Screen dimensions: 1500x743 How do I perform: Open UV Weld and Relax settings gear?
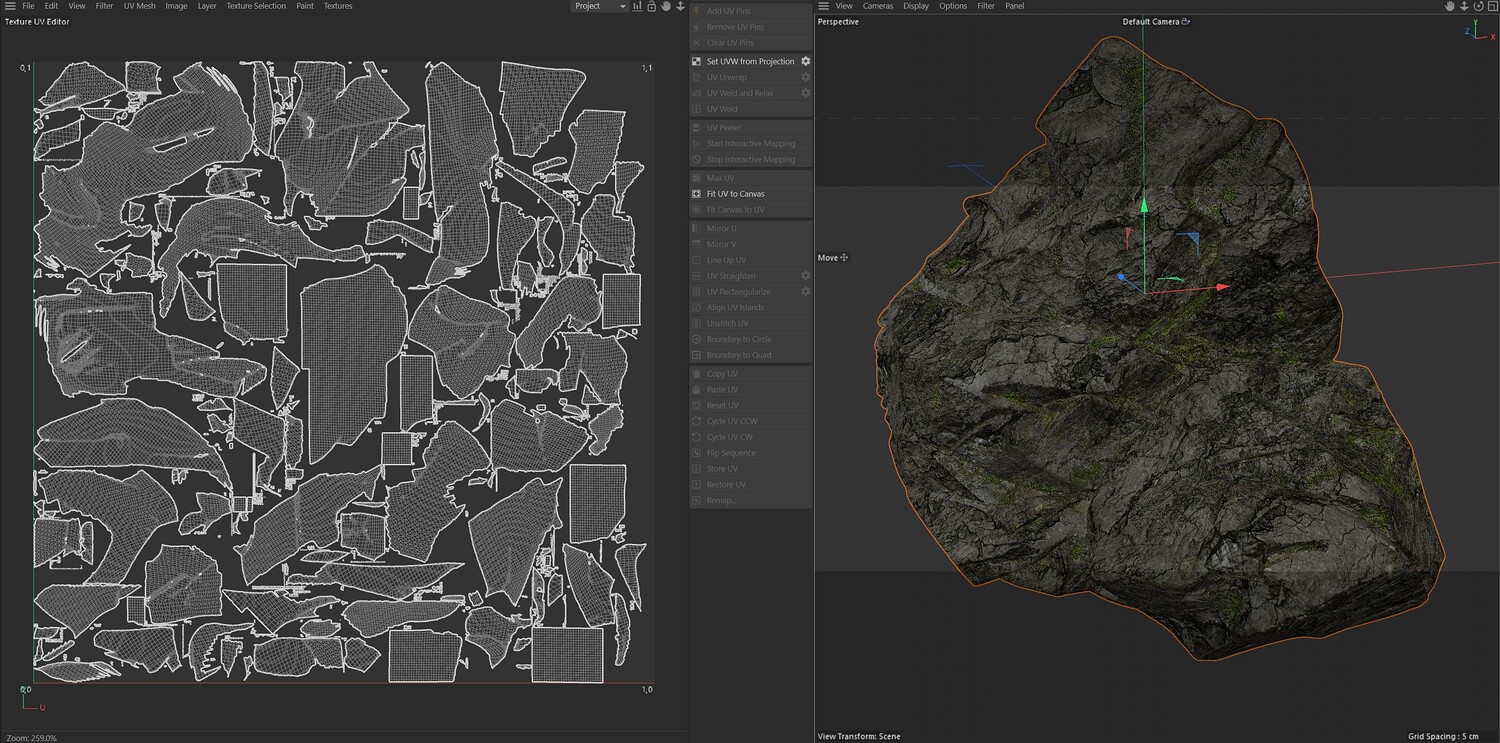805,93
